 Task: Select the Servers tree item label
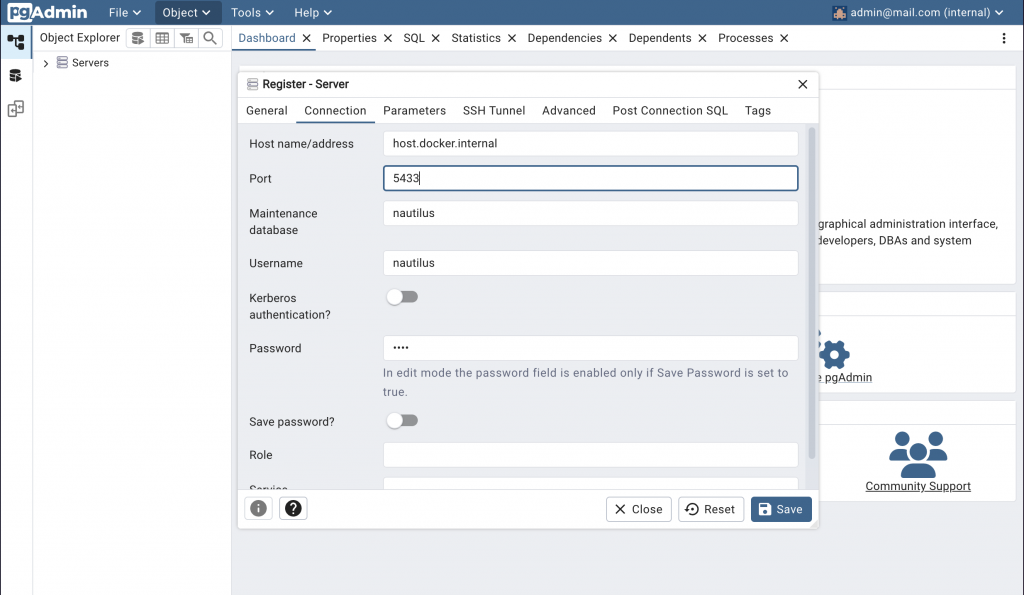click(90, 63)
